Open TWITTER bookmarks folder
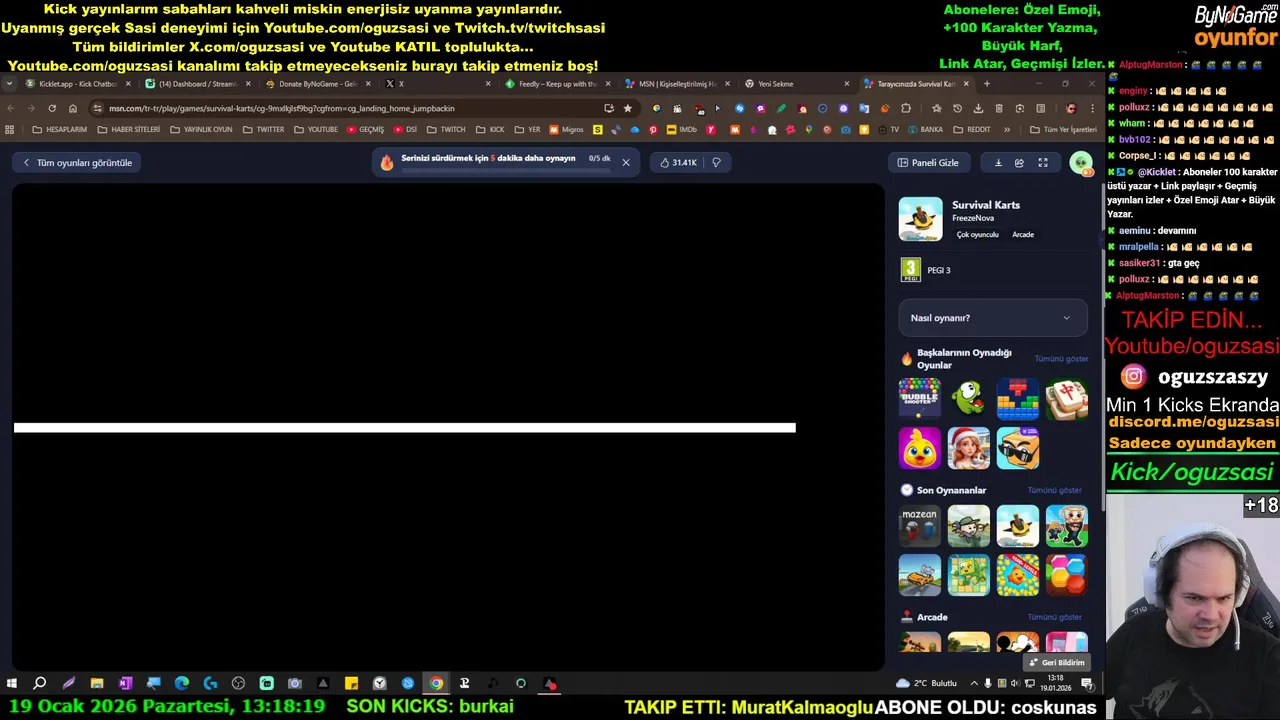Image resolution: width=1280 pixels, height=720 pixels. pyautogui.click(x=263, y=129)
